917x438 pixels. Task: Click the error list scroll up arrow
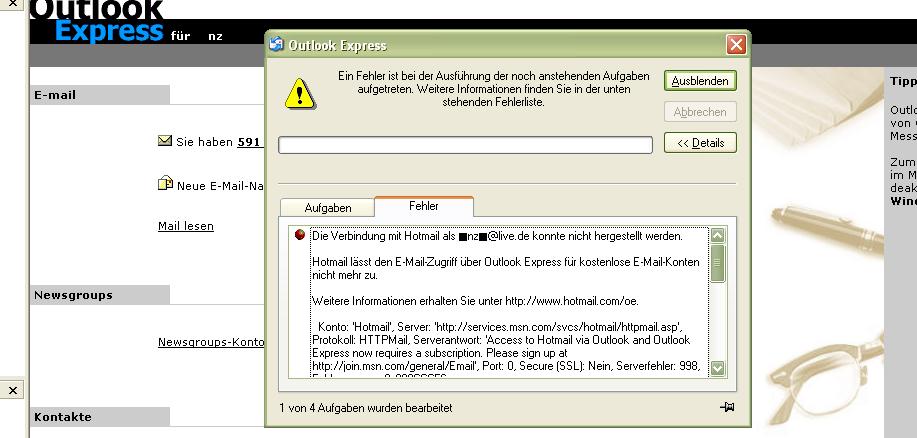(x=718, y=235)
